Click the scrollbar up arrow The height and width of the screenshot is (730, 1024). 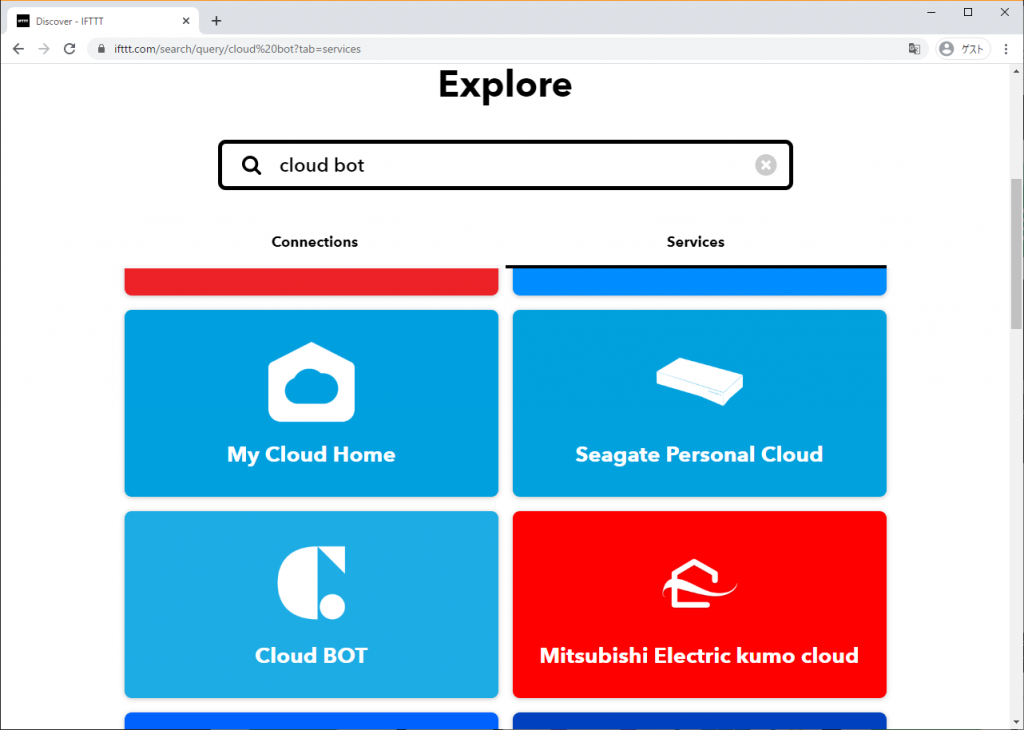click(1017, 71)
